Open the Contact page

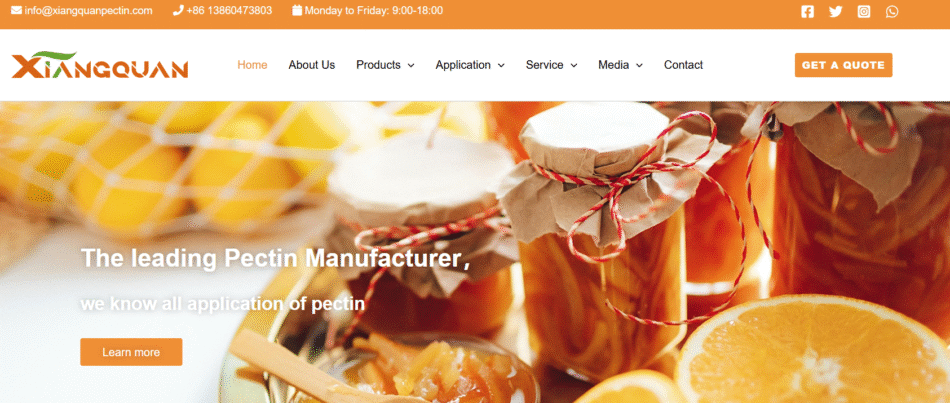point(683,65)
